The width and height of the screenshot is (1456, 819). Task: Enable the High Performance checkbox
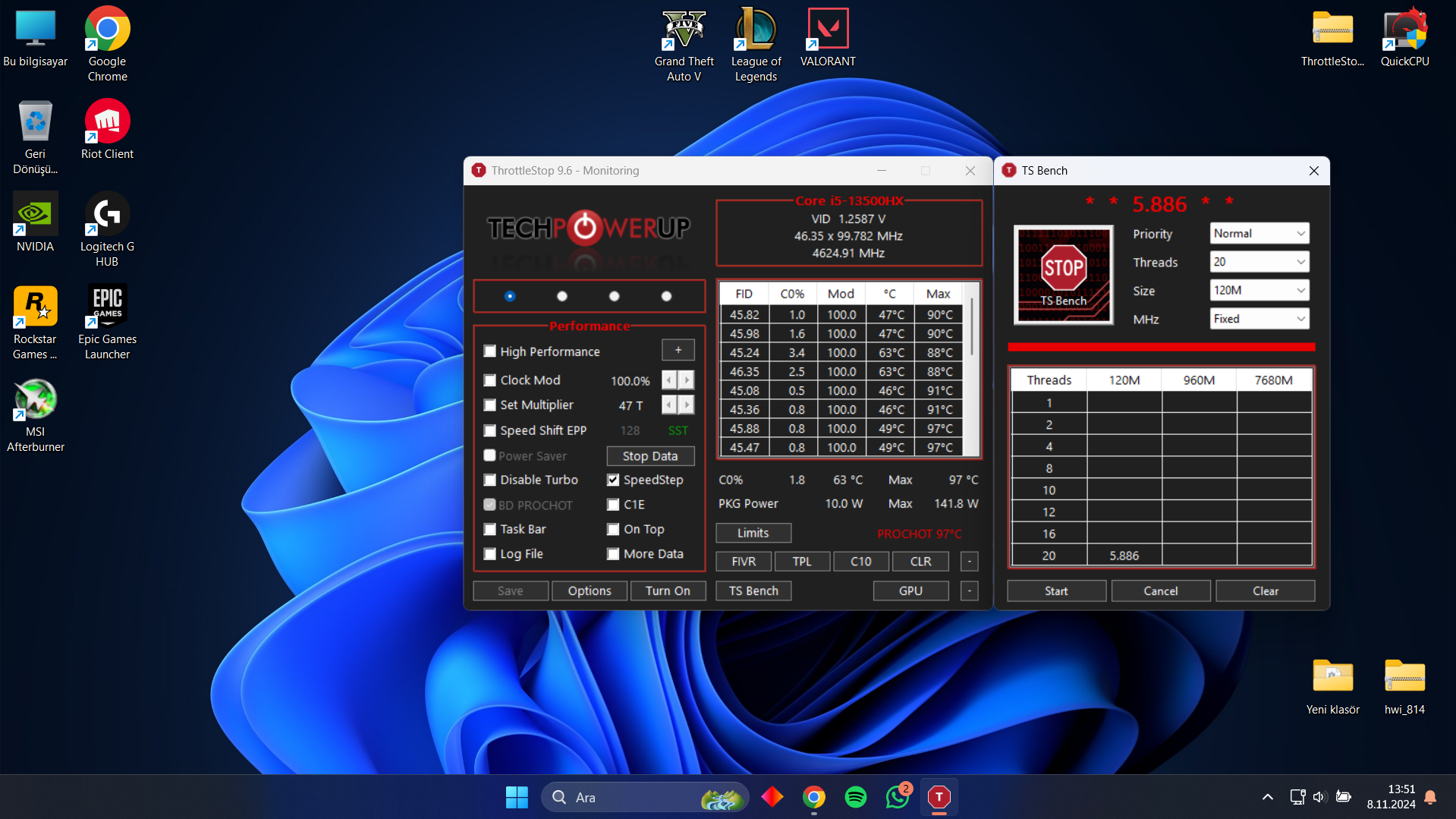tap(490, 351)
